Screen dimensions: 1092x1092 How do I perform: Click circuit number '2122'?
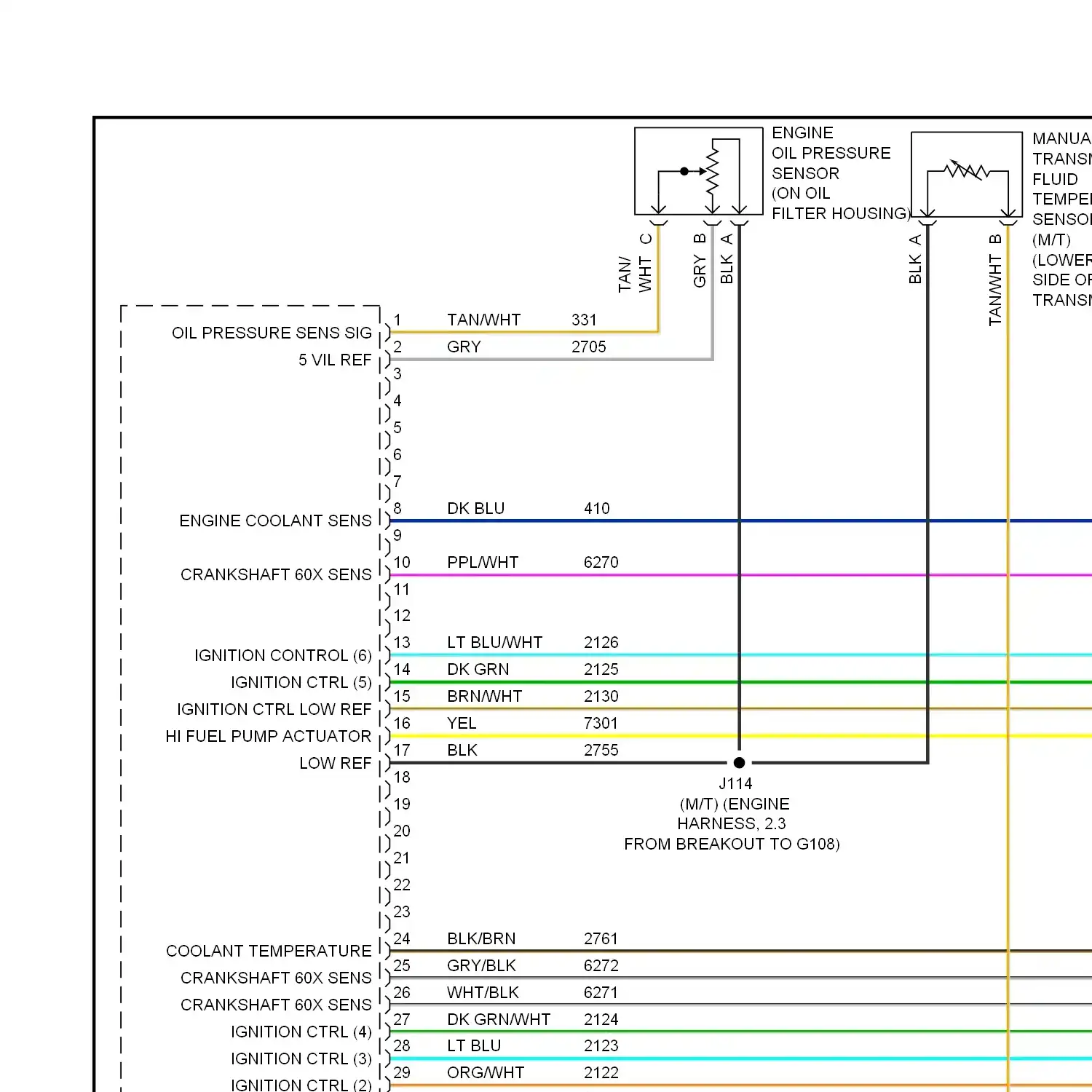(x=601, y=1072)
